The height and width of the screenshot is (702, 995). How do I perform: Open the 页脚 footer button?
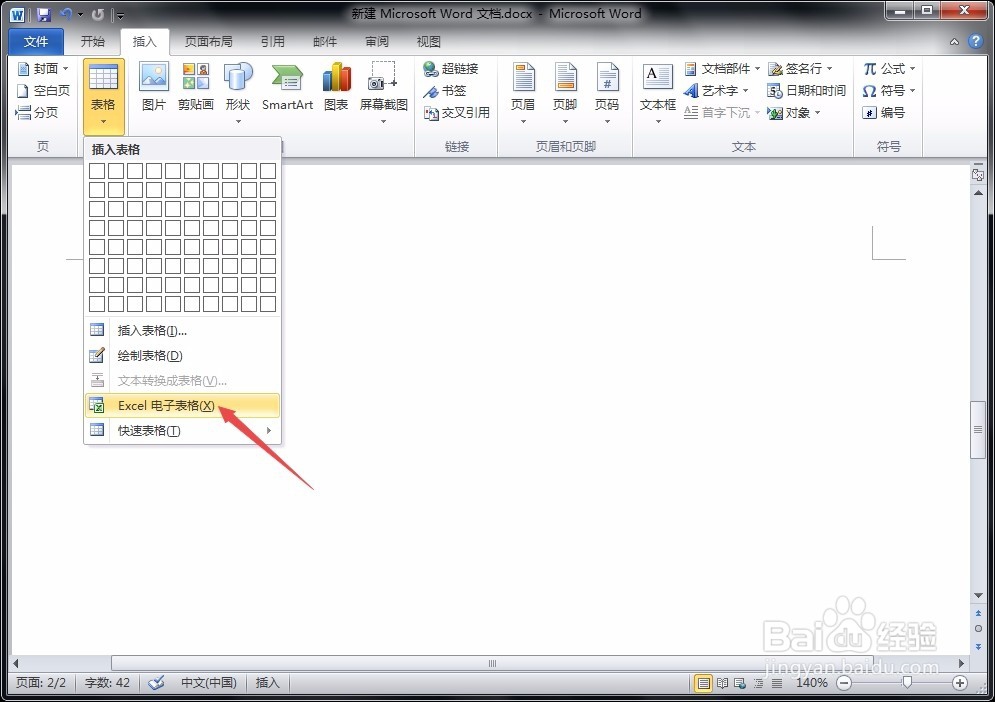point(565,93)
